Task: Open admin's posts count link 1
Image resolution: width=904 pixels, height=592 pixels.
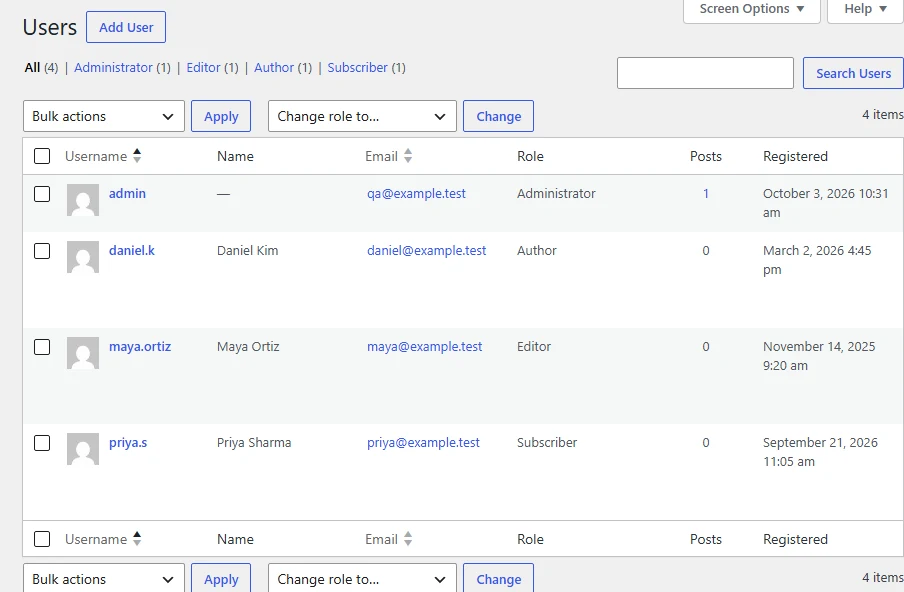Action: tap(706, 194)
